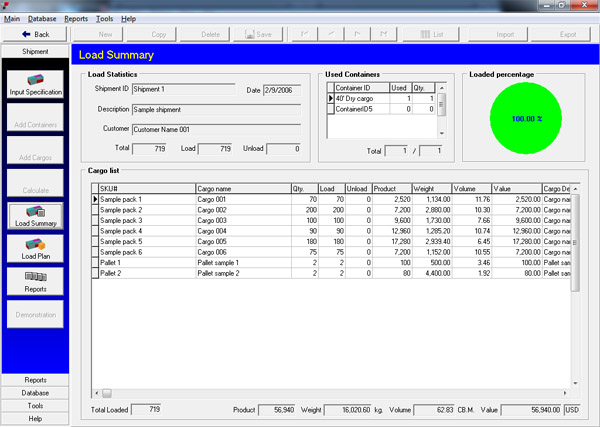Select the Sample pack 1 row
Image resolution: width=600 pixels, height=427 pixels.
point(331,199)
